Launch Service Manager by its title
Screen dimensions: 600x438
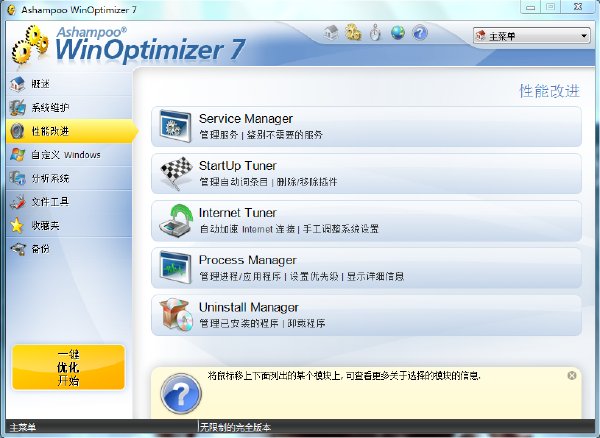[246, 119]
